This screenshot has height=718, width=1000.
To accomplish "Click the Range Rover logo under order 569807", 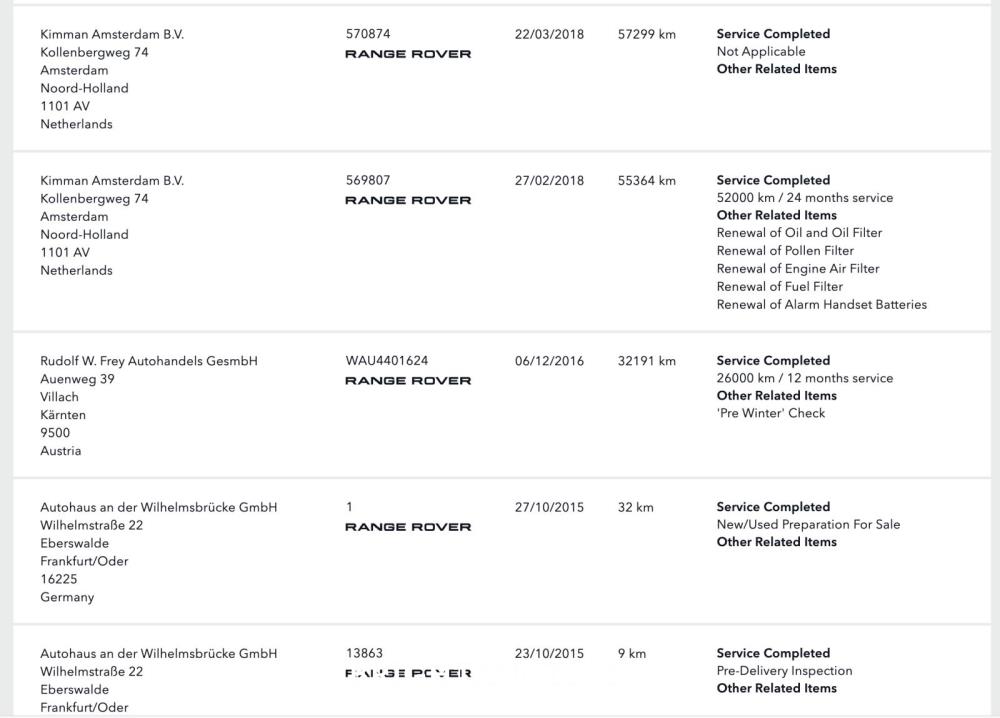I will click(408, 200).
